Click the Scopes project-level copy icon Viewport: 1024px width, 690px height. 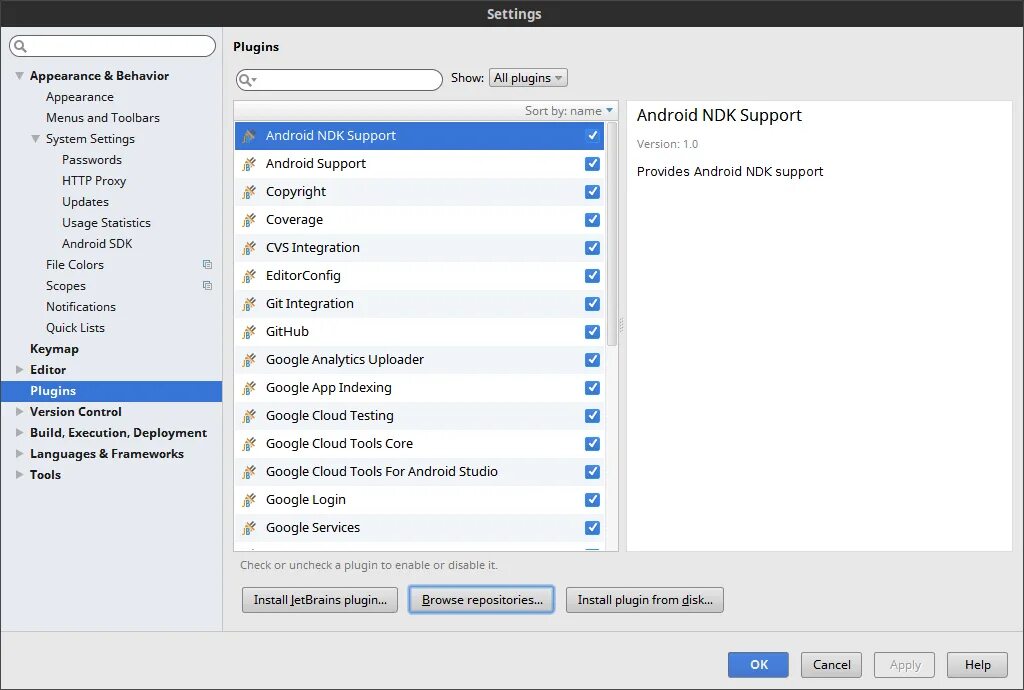coord(207,285)
